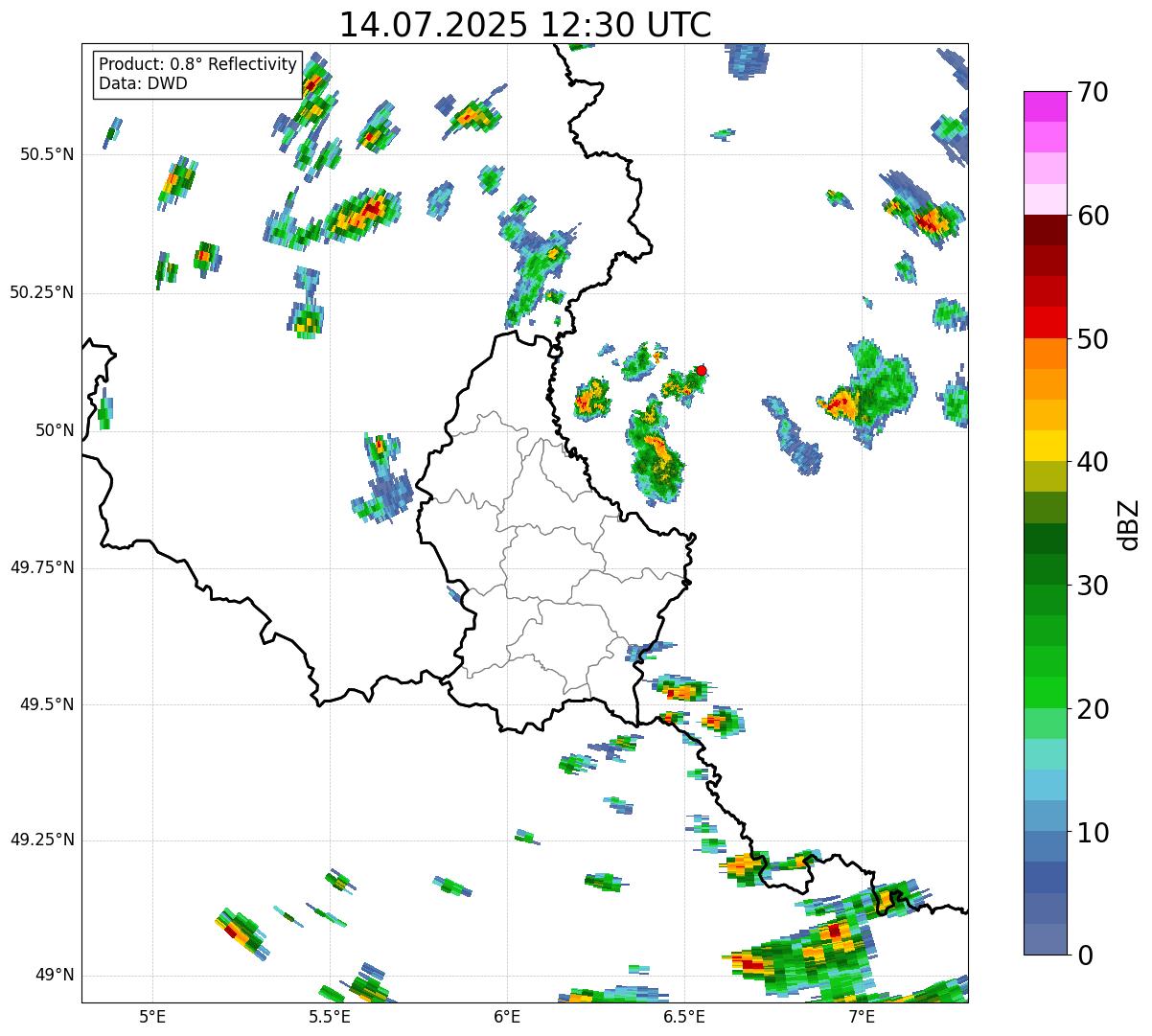
Task: Click the dark maroon colorbar segment below 60
Action: (x=1045, y=230)
